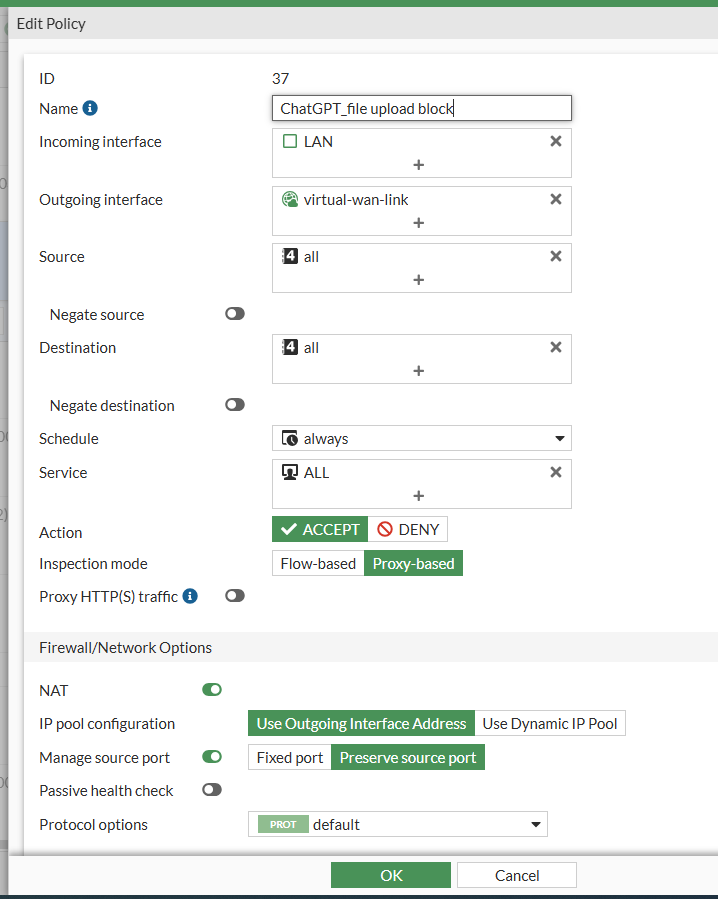Set Action to DENY
Image resolution: width=718 pixels, height=899 pixels.
click(408, 530)
